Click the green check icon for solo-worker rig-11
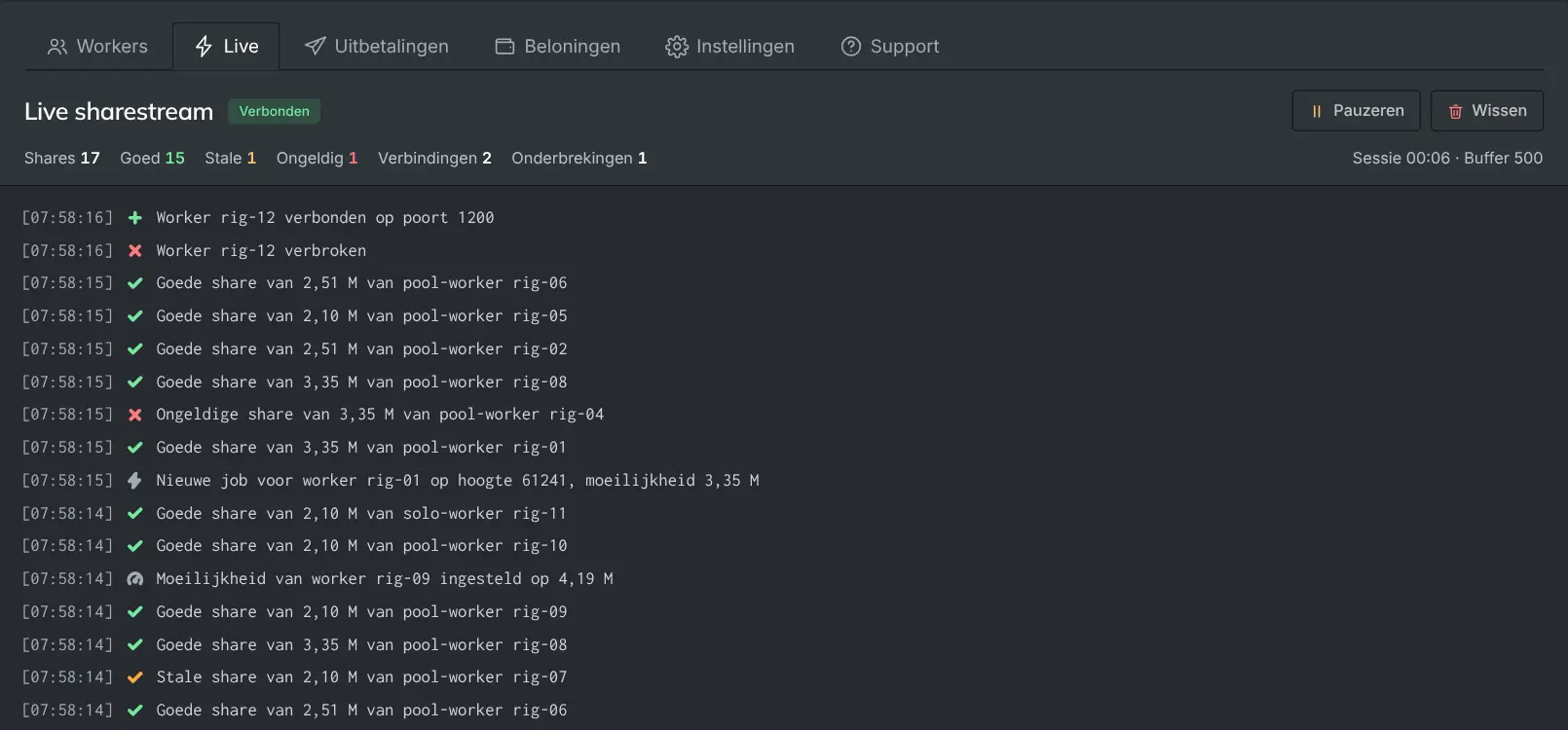Screen dimensions: 1568x730 click(135, 514)
